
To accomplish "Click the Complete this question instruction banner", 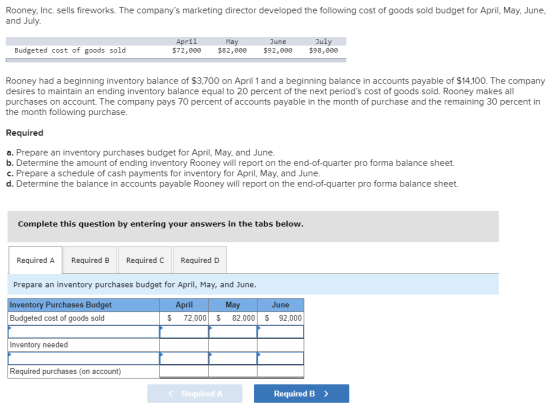I will tap(253, 226).
